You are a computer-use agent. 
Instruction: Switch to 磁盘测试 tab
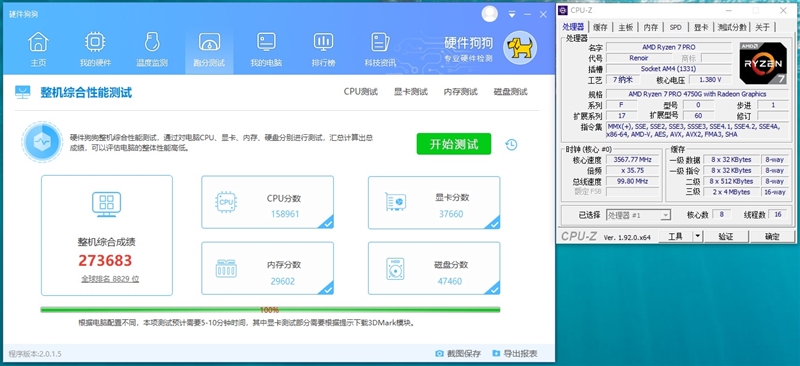pos(510,92)
